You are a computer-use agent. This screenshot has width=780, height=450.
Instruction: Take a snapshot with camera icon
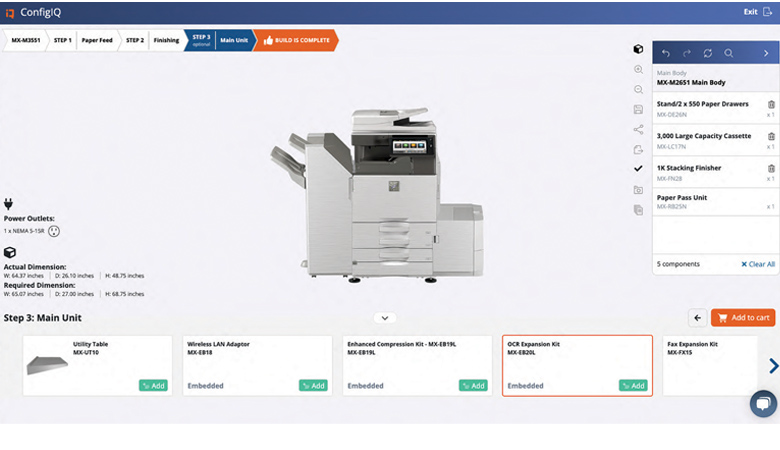click(638, 190)
